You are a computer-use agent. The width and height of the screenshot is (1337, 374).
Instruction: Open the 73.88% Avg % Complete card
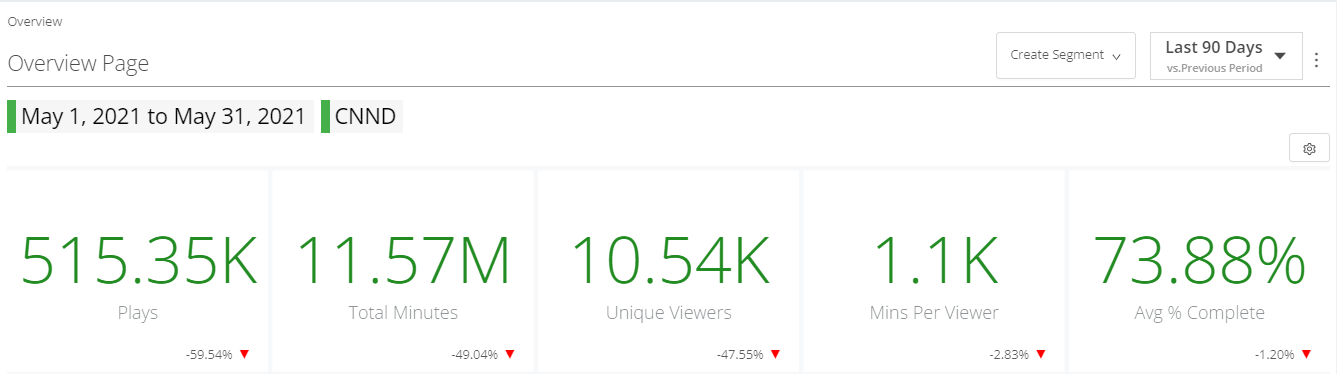[x=1200, y=270]
